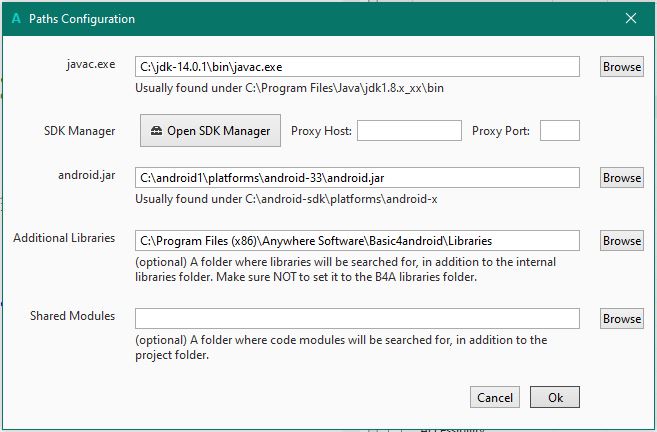Click the Additional Libraries label

coord(64,238)
